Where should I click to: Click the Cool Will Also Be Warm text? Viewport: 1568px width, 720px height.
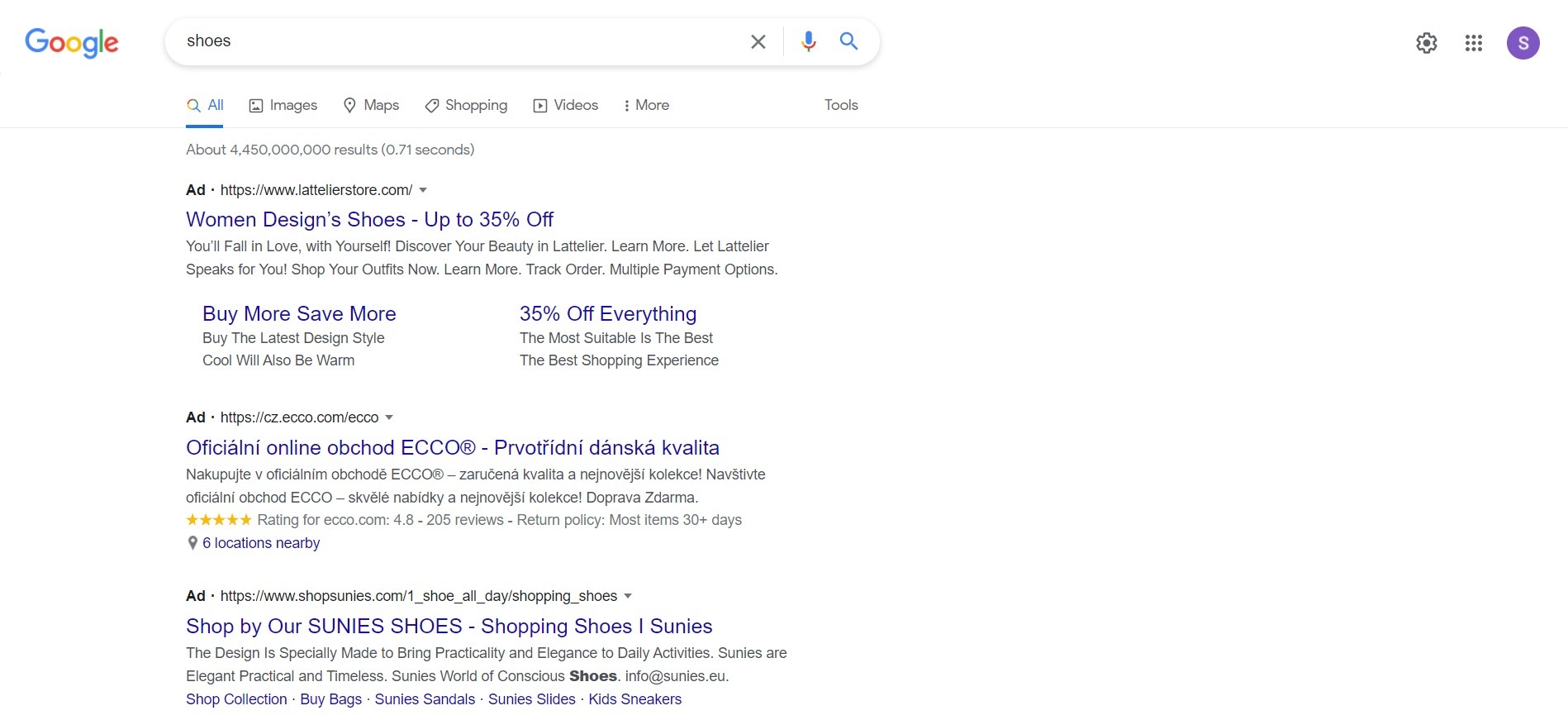tap(278, 360)
